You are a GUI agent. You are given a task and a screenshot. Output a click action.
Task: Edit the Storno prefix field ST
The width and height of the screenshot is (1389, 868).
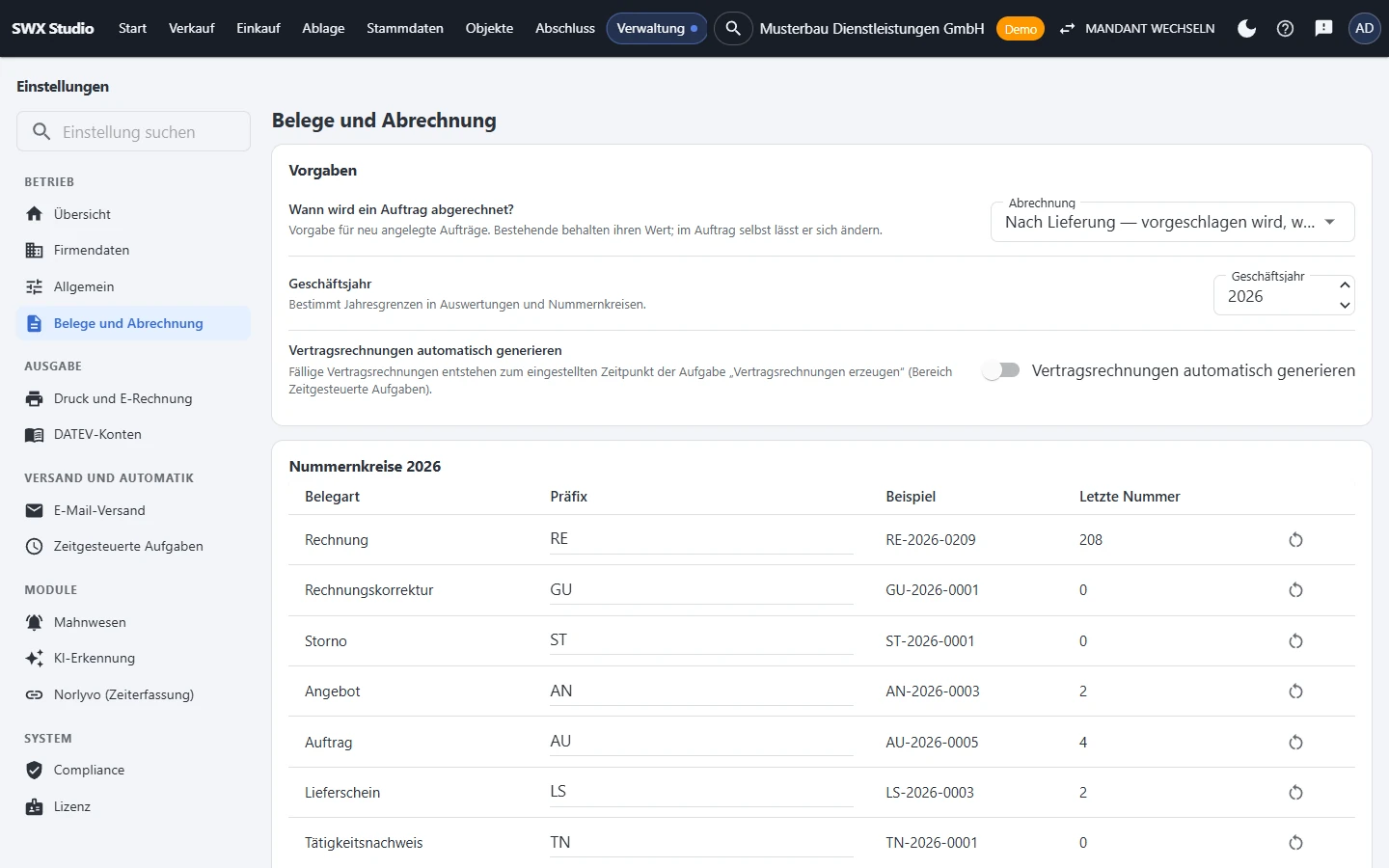[701, 641]
